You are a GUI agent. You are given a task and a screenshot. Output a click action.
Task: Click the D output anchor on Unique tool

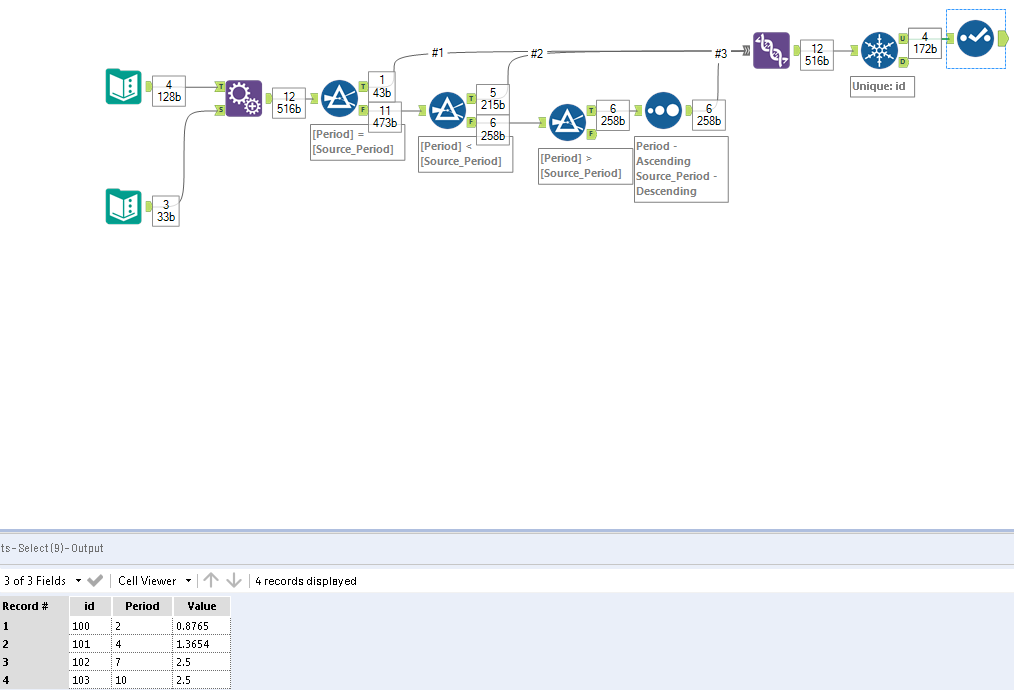pos(903,61)
